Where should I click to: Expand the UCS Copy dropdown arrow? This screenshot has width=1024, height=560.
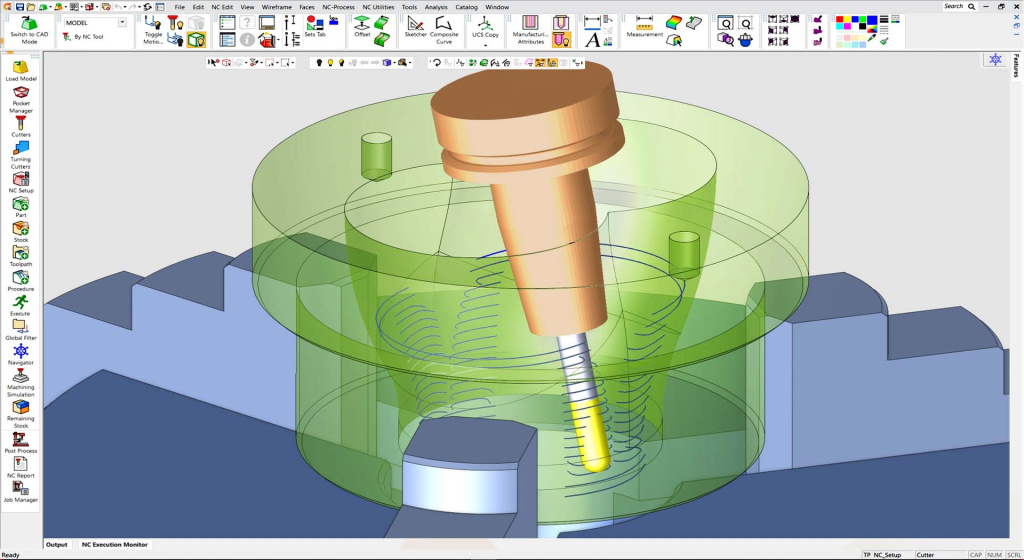(x=486, y=45)
